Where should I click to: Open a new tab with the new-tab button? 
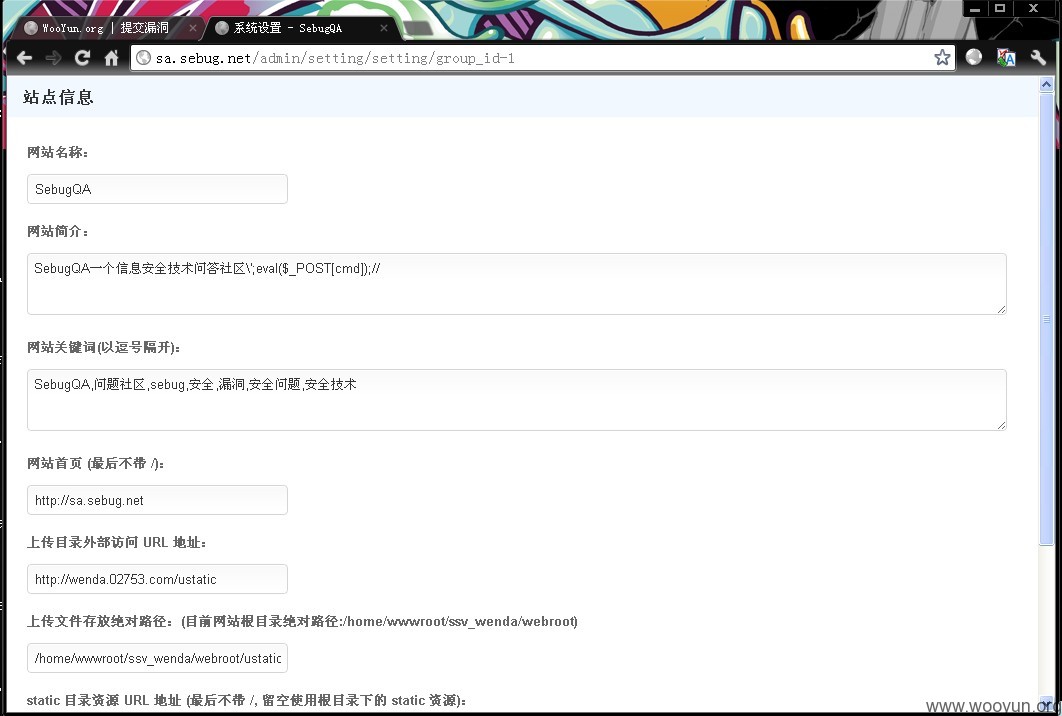pyautogui.click(x=417, y=28)
